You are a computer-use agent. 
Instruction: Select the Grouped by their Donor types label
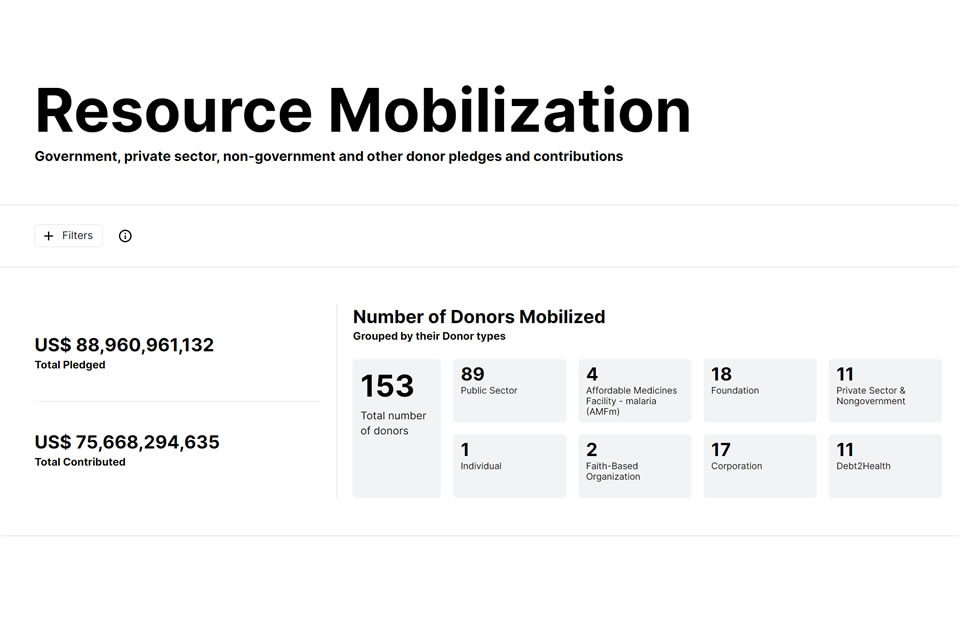(x=429, y=336)
